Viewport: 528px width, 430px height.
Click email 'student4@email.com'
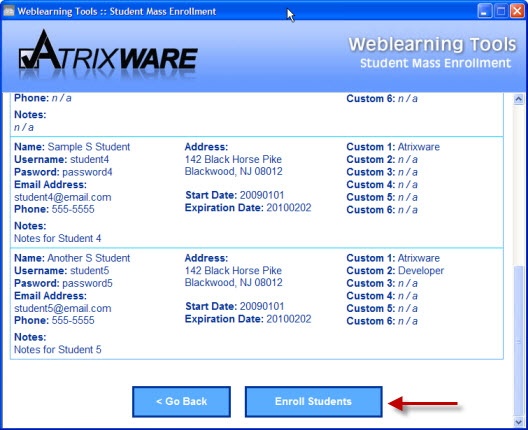63,197
